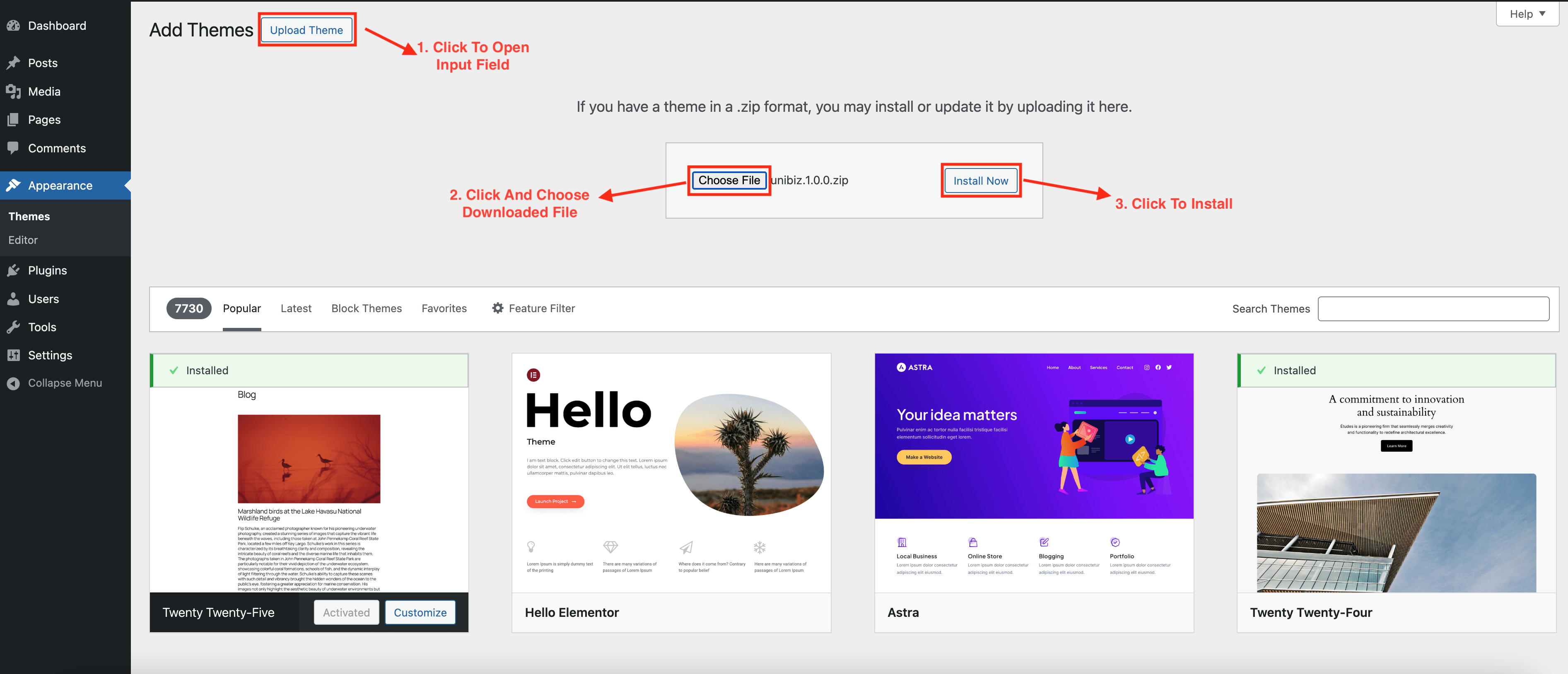Click the Comments bubble icon

(x=13, y=148)
